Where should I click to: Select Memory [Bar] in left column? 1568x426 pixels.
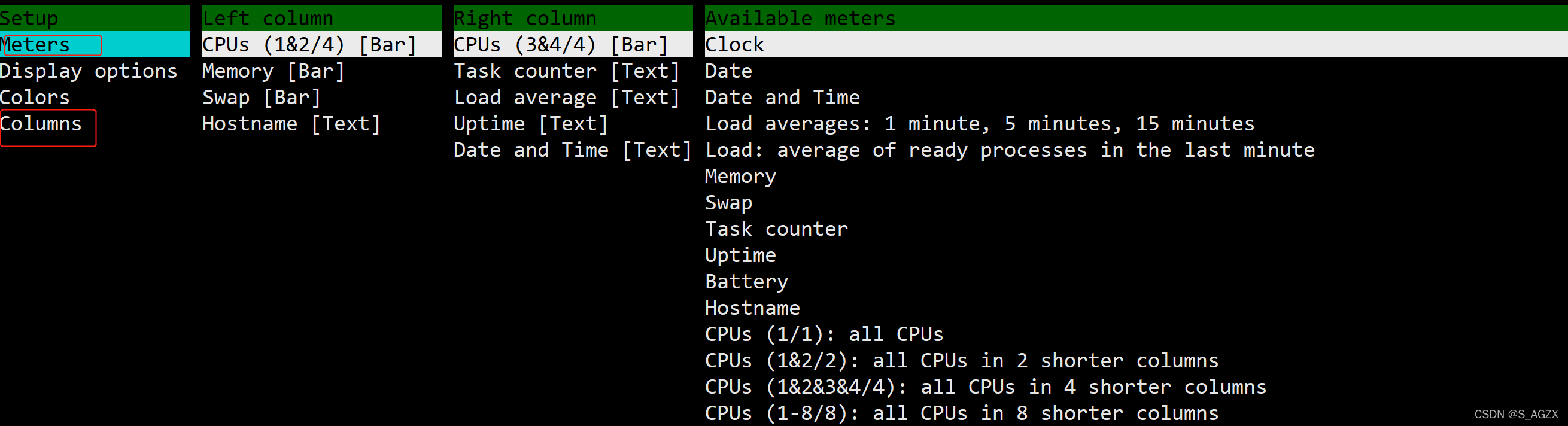click(x=274, y=71)
